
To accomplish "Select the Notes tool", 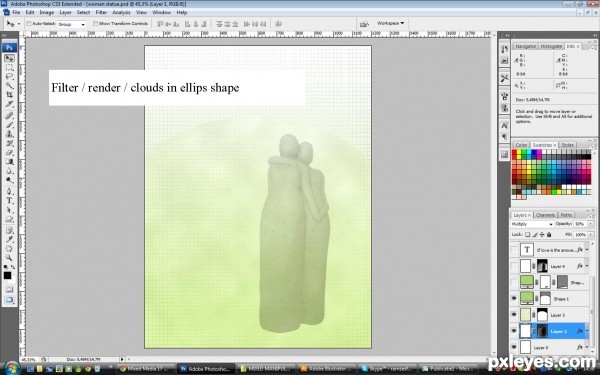I will tap(10, 230).
